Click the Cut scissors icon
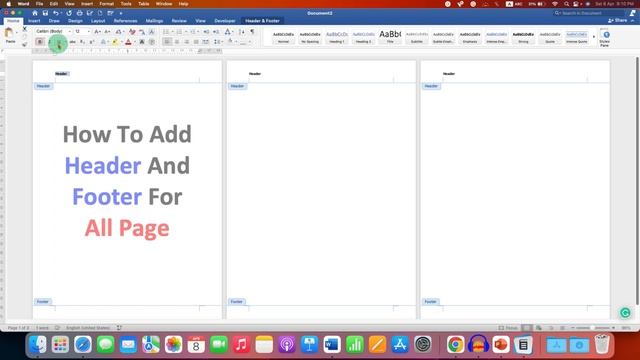Image resolution: width=640 pixels, height=360 pixels. click(x=24, y=29)
